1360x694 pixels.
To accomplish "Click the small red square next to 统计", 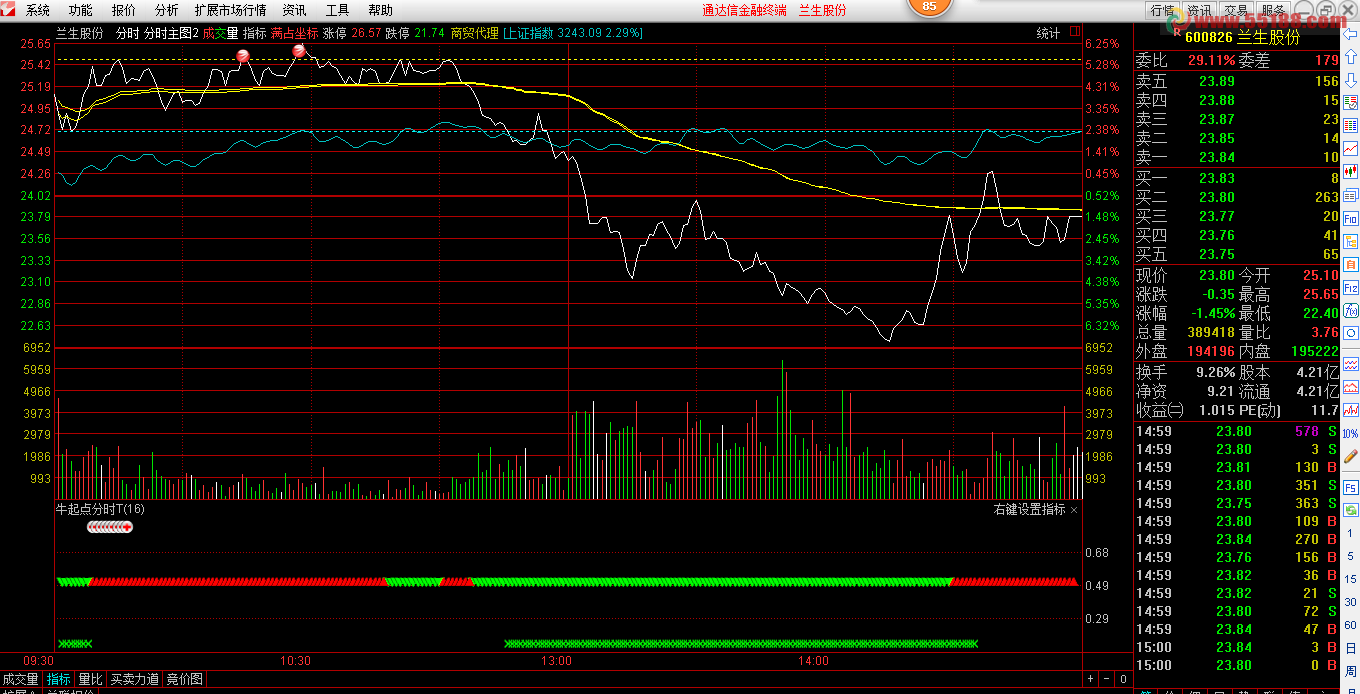I will [1074, 32].
